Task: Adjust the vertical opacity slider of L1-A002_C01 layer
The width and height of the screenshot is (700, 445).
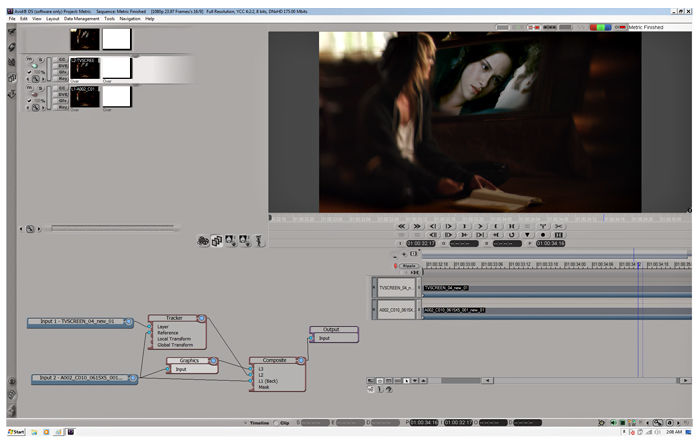Action: [49, 98]
